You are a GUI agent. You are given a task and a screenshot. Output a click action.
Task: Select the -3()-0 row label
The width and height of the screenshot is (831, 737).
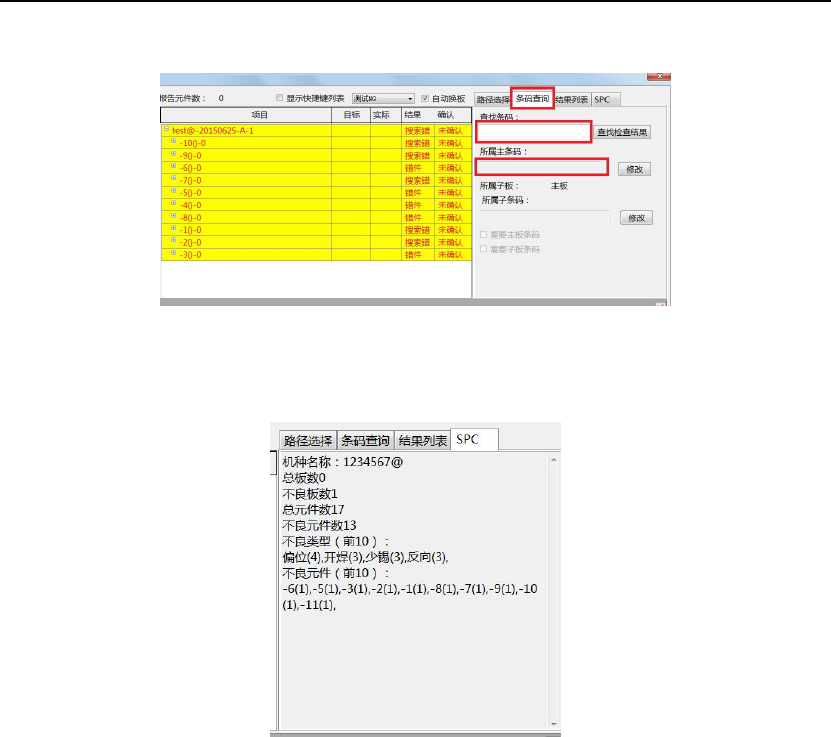coord(190,255)
